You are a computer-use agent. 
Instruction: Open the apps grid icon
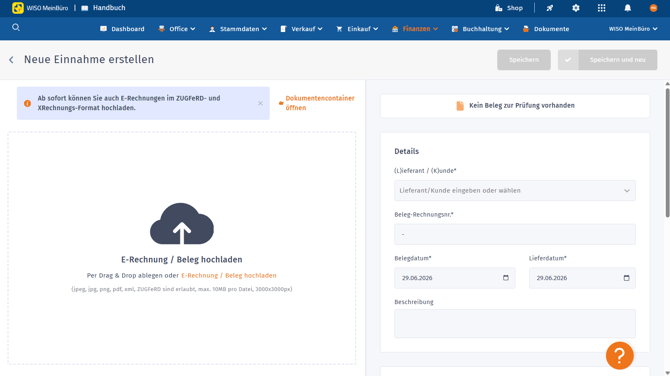602,8
